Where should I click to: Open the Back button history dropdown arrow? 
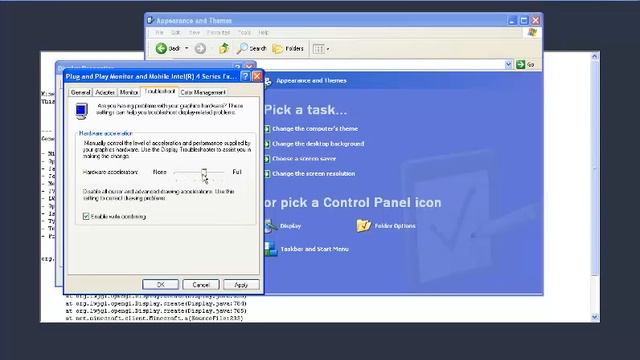[187, 49]
